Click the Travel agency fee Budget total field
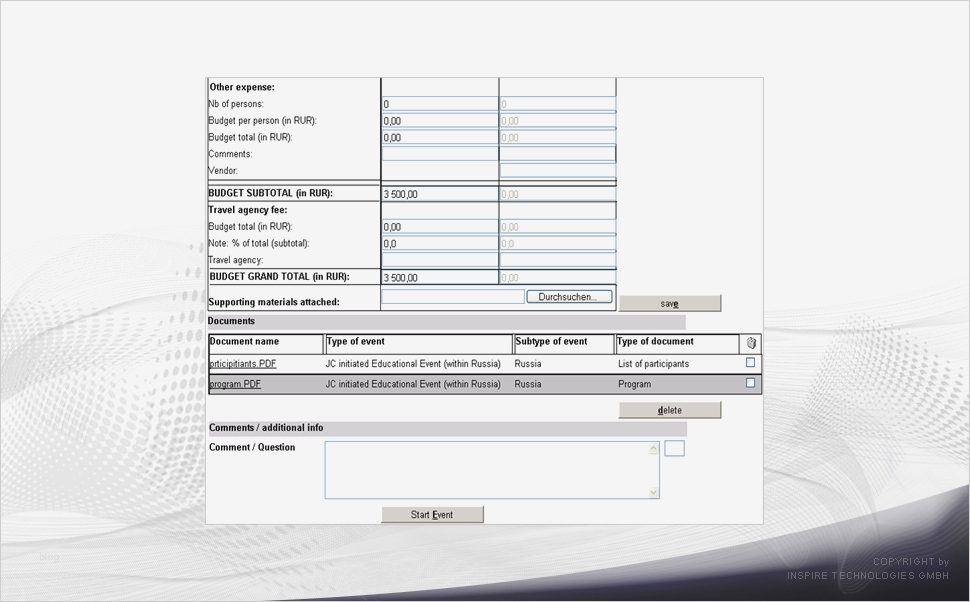 [x=440, y=227]
